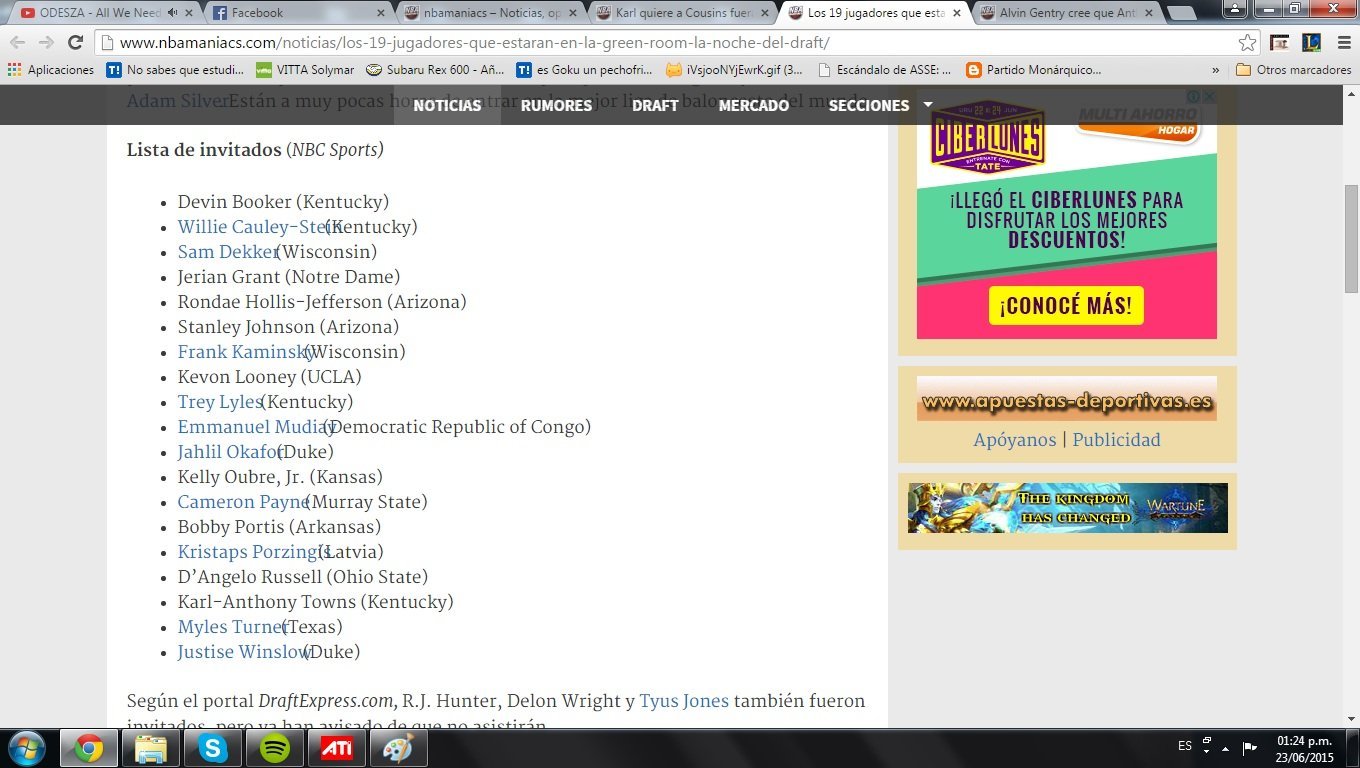The height and width of the screenshot is (768, 1360).
Task: Open the MERCADO menu item
Action: click(x=754, y=105)
